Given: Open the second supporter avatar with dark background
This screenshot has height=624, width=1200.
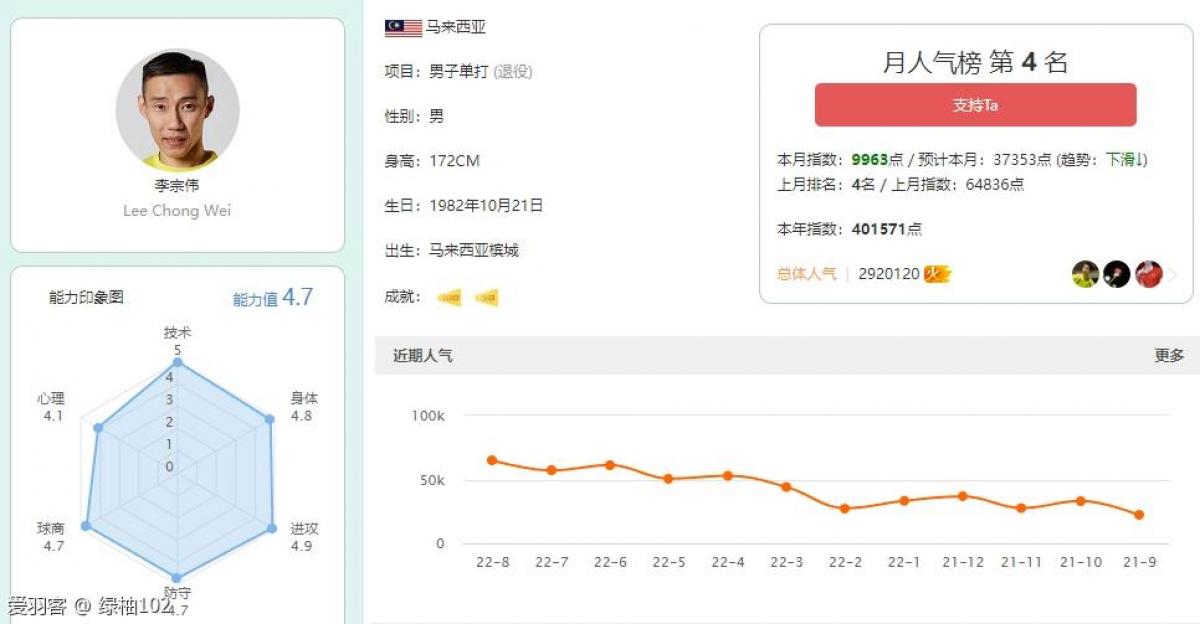Looking at the screenshot, I should coord(1117,274).
